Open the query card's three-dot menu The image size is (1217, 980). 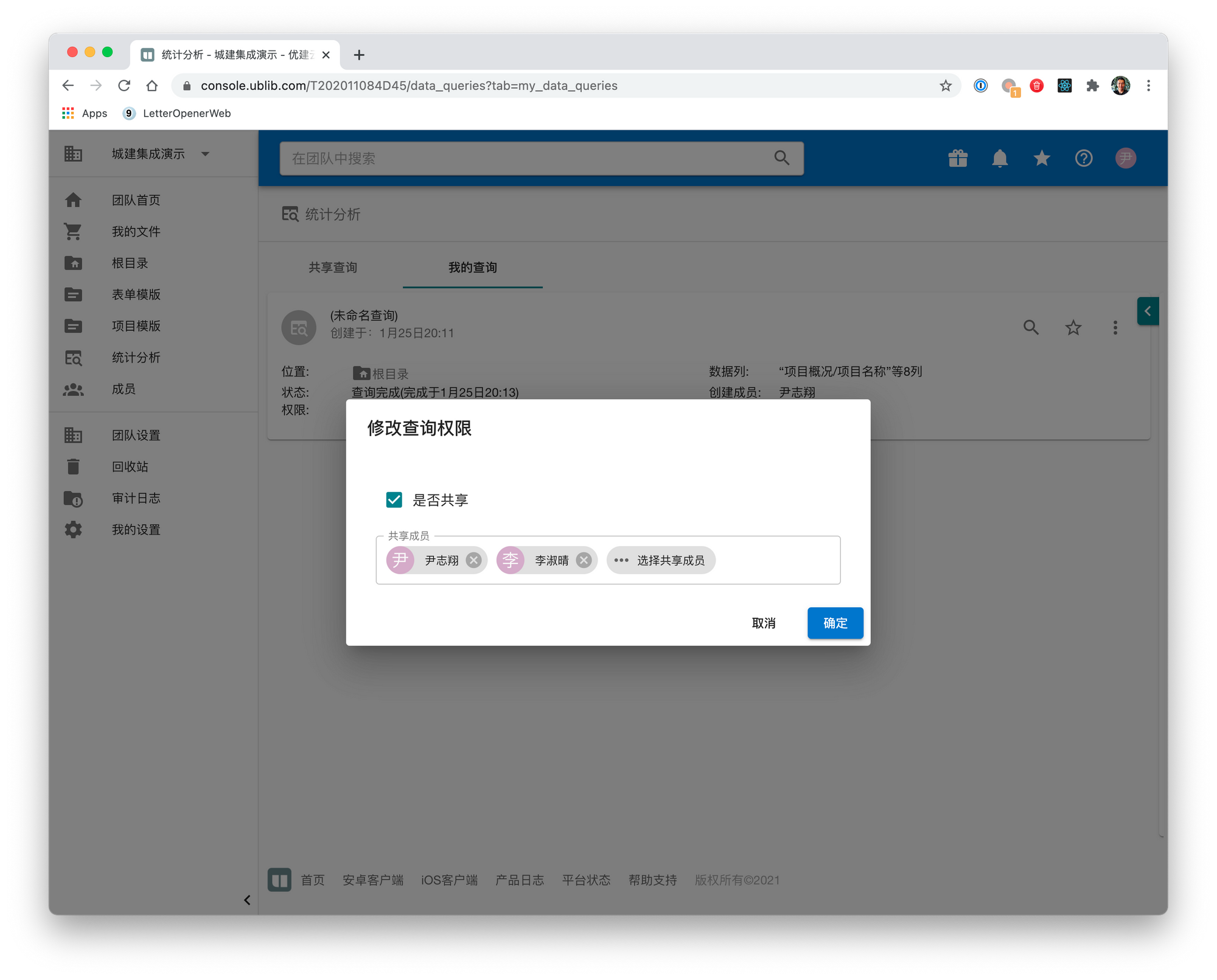pyautogui.click(x=1115, y=328)
